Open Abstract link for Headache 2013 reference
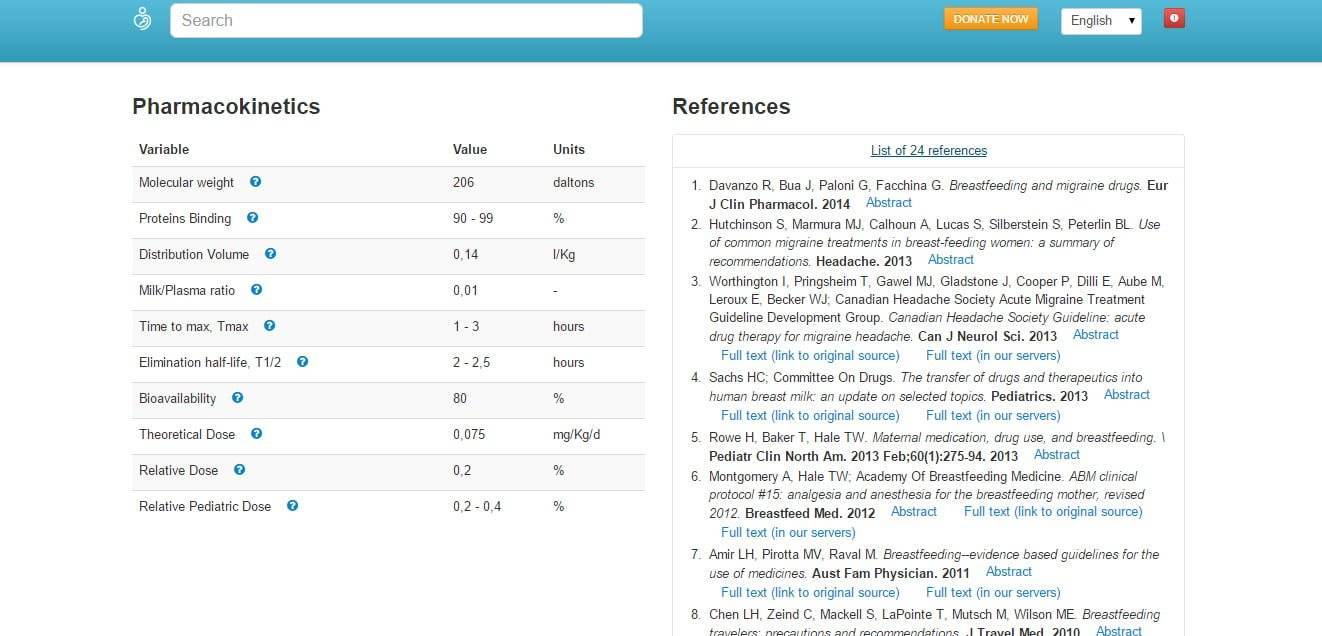 [x=950, y=260]
